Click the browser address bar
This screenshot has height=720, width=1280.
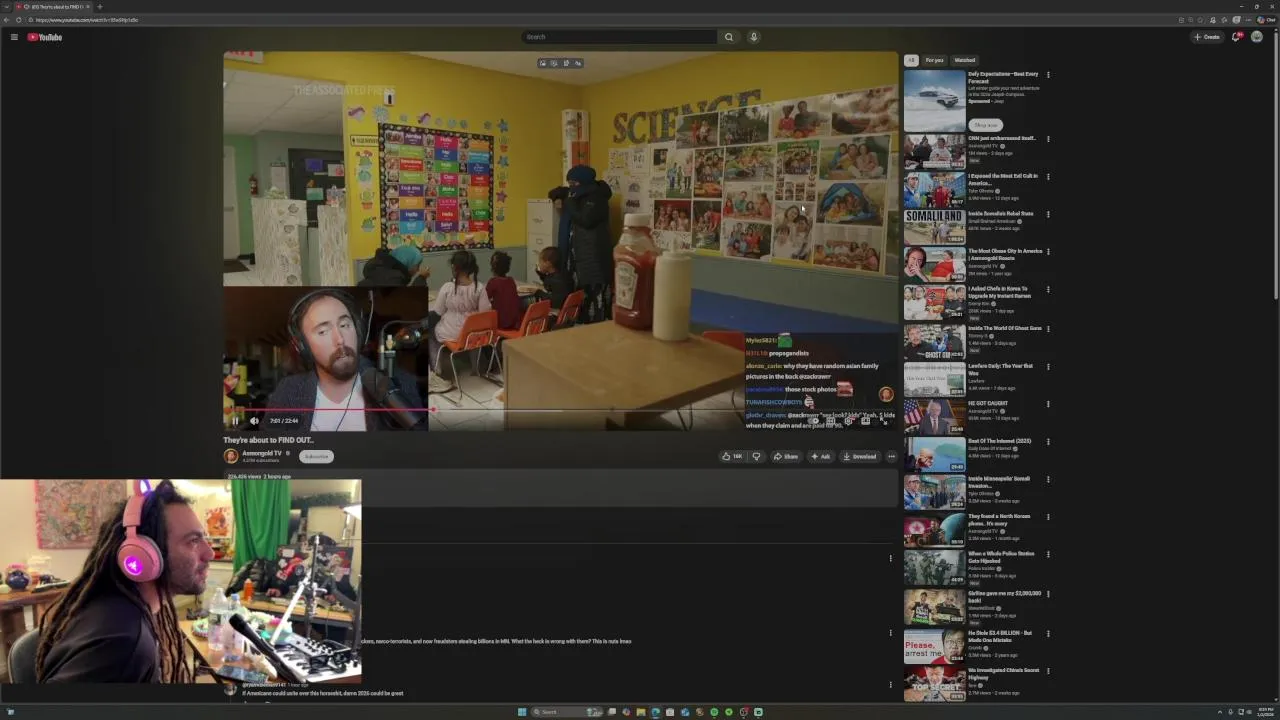tap(600, 20)
